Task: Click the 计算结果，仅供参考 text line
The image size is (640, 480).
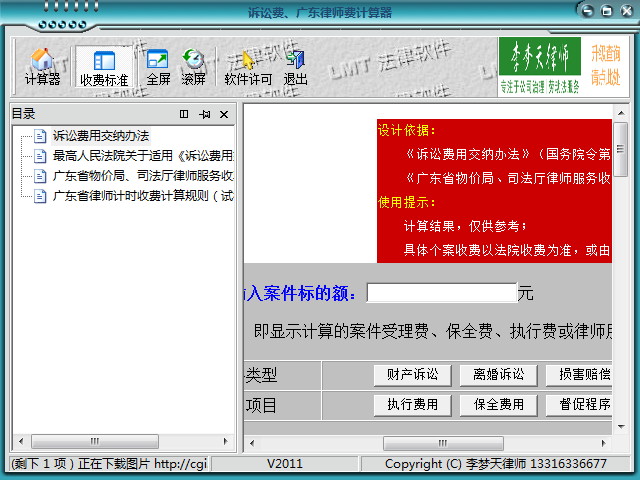Action: (x=465, y=226)
